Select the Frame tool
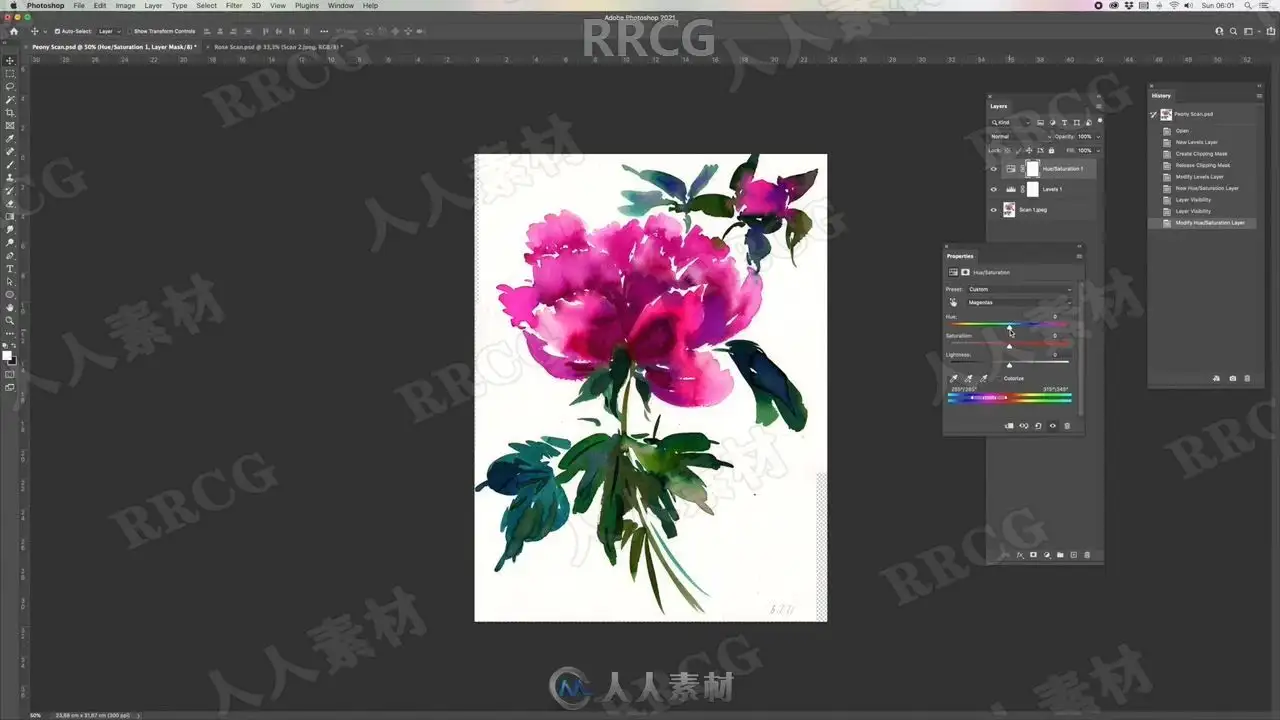The image size is (1280, 720). pyautogui.click(x=11, y=125)
